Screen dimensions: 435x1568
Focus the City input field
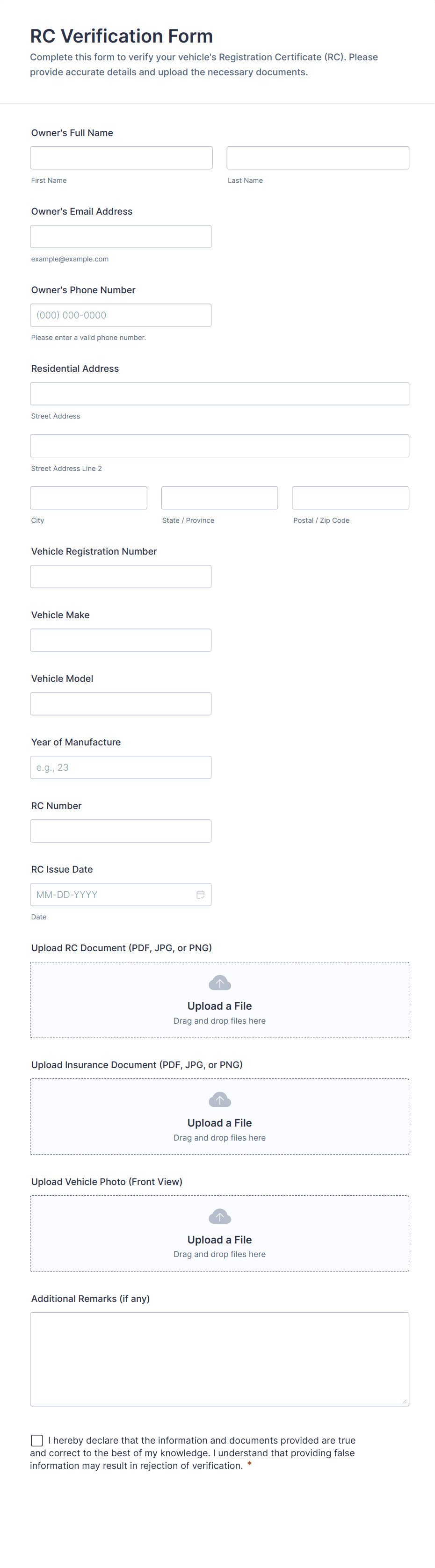pos(88,497)
